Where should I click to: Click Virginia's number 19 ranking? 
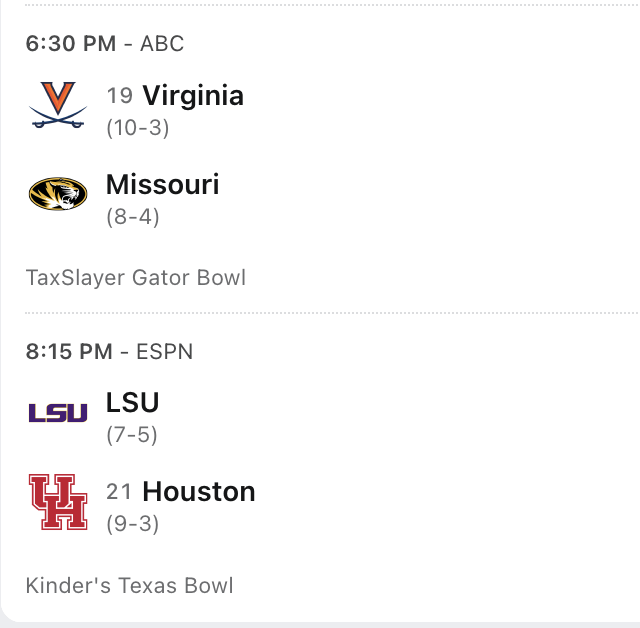pos(120,96)
